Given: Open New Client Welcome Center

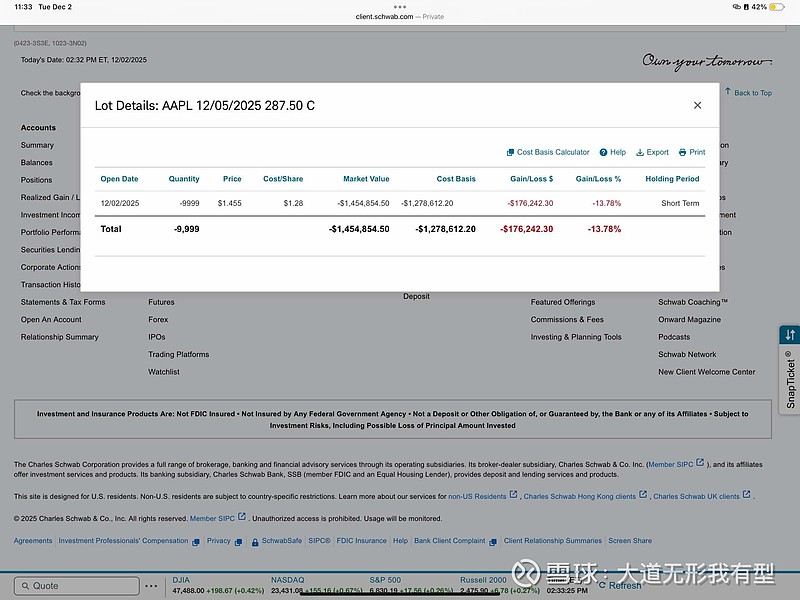Looking at the screenshot, I should [x=707, y=372].
